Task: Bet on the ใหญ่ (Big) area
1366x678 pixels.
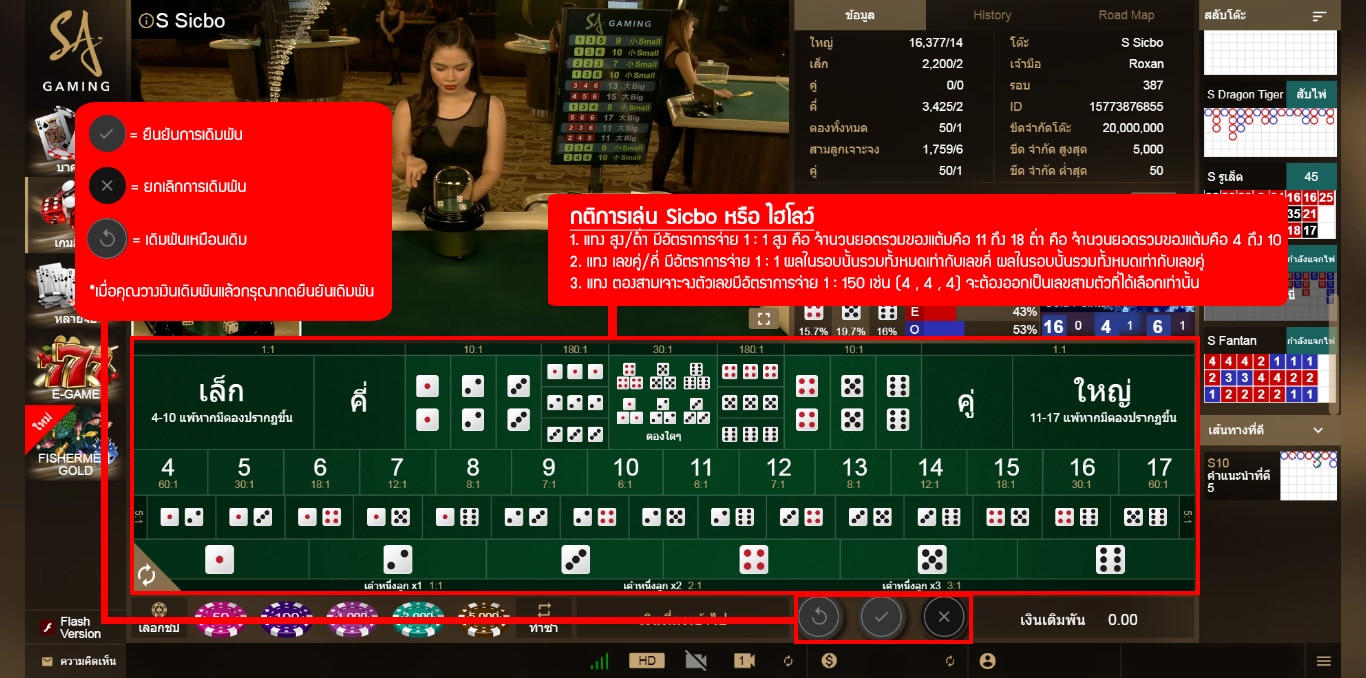Action: tap(1102, 396)
